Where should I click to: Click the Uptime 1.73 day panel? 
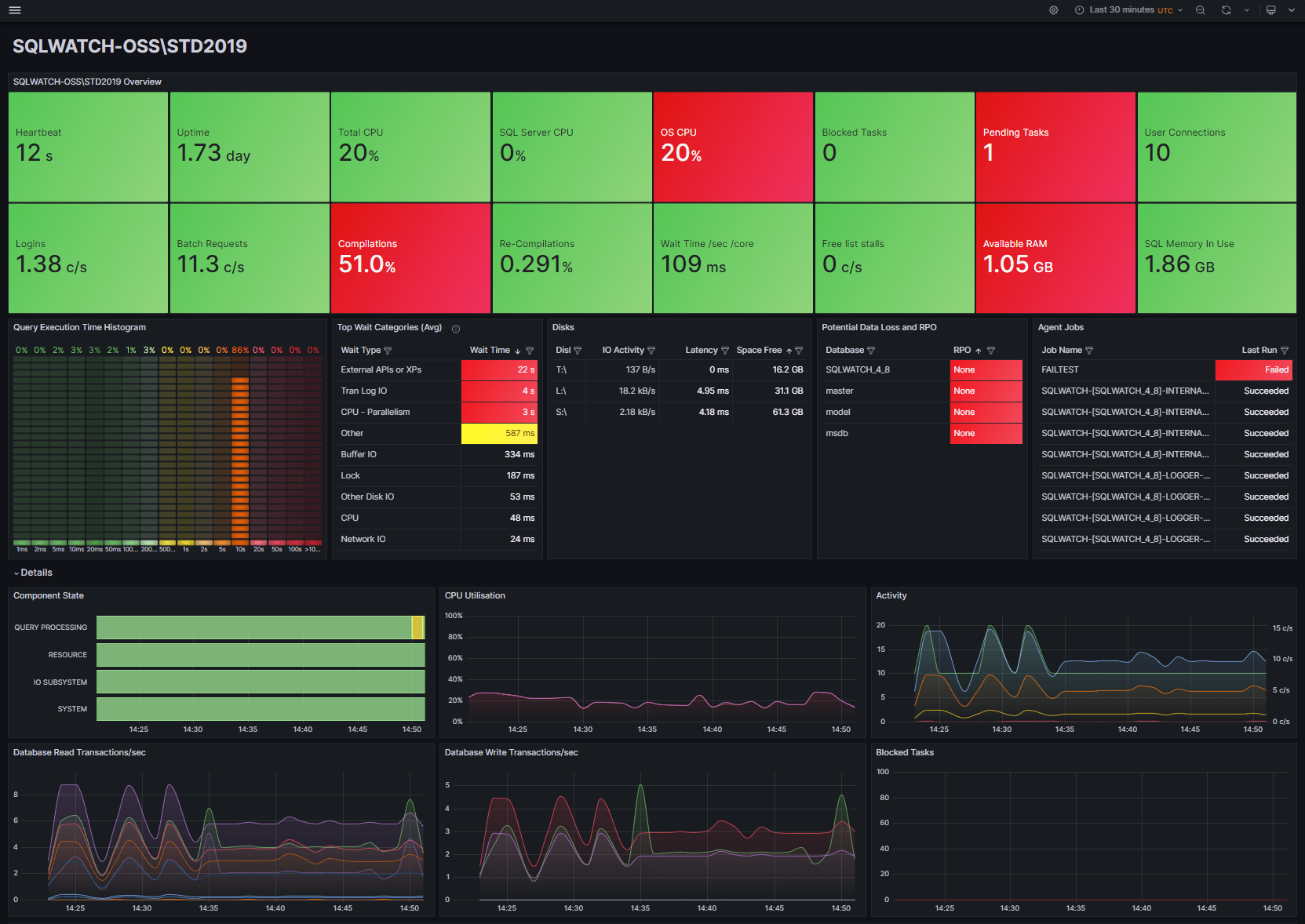250,147
